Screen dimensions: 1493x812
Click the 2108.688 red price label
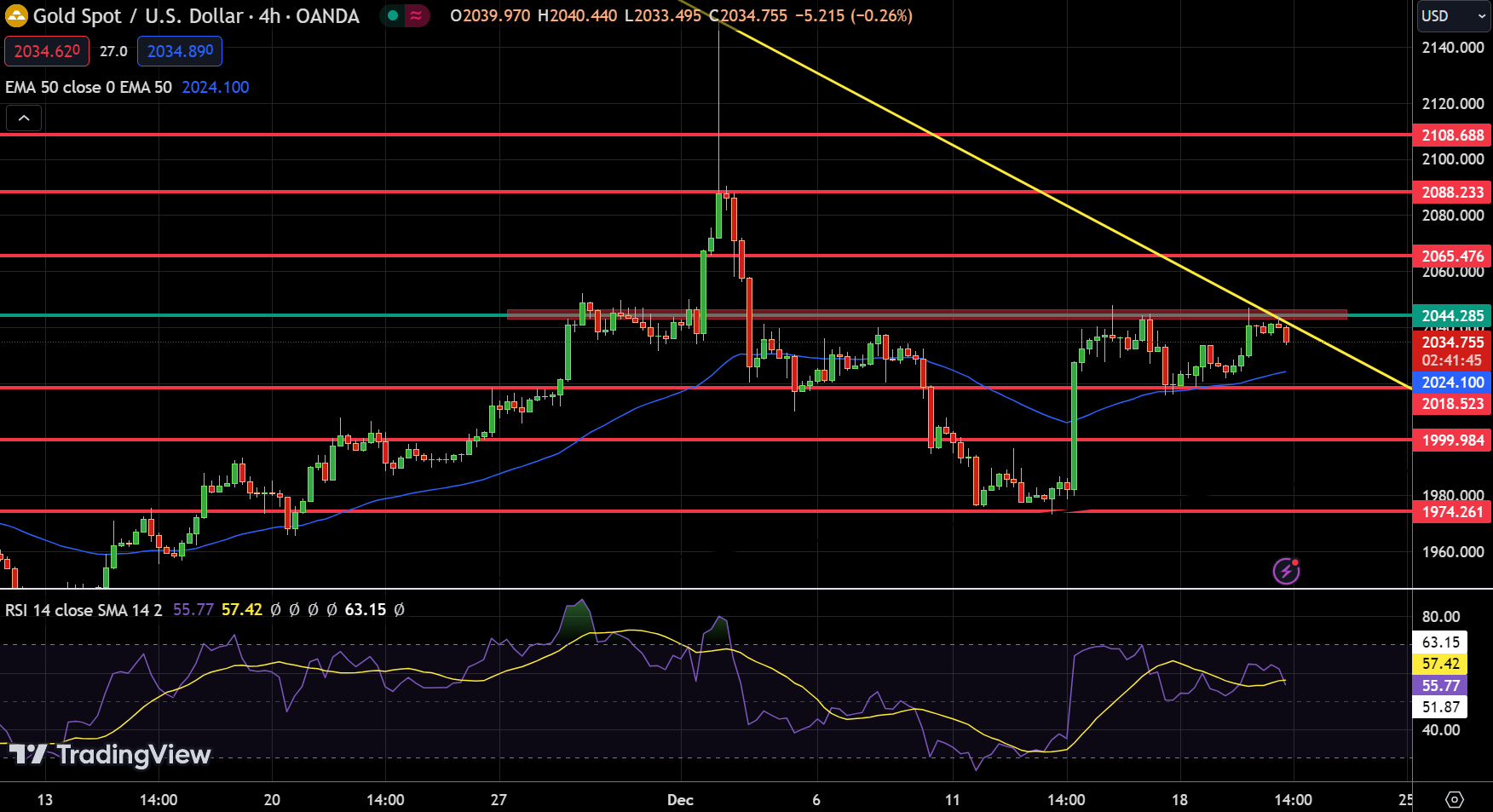tap(1452, 135)
